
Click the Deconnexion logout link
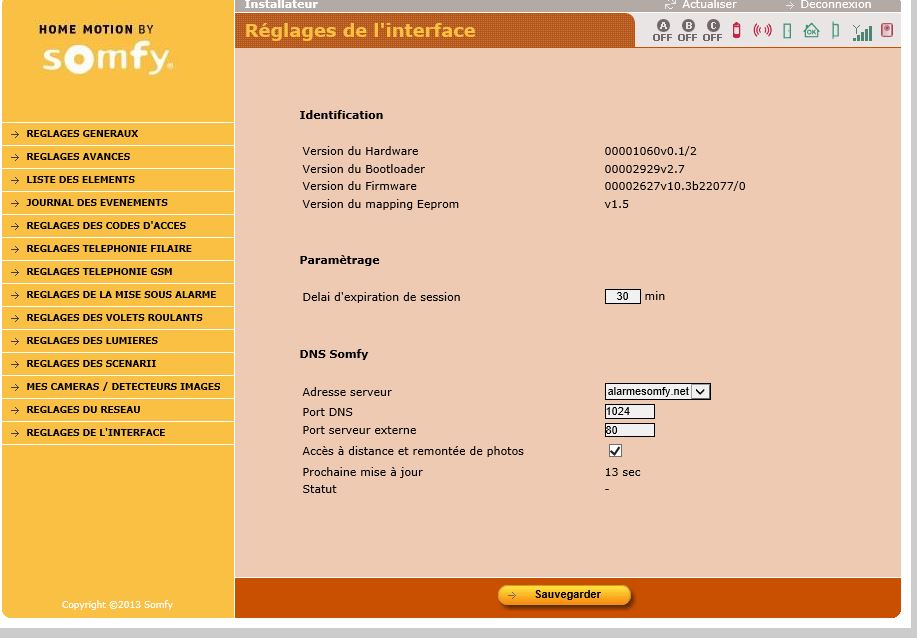(x=835, y=5)
